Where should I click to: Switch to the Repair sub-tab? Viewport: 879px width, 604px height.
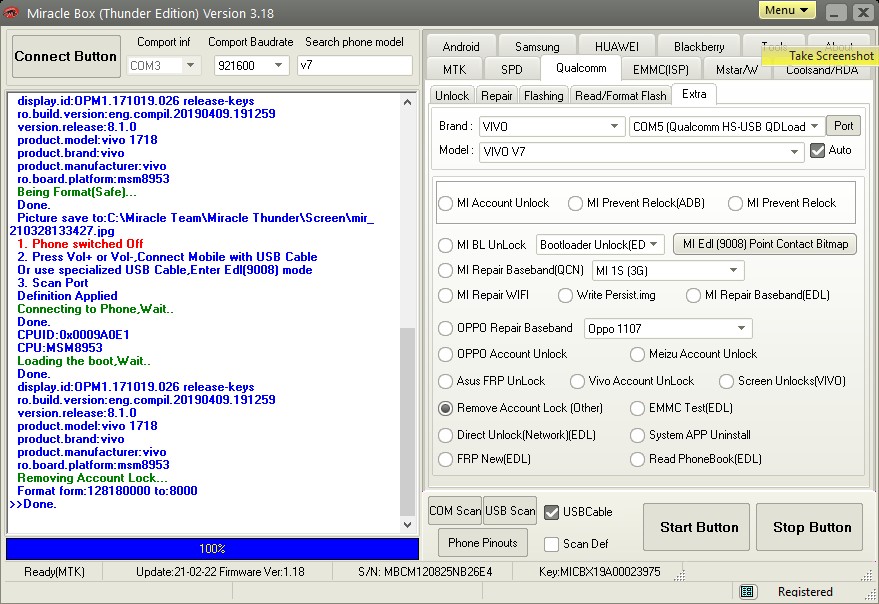(x=497, y=96)
